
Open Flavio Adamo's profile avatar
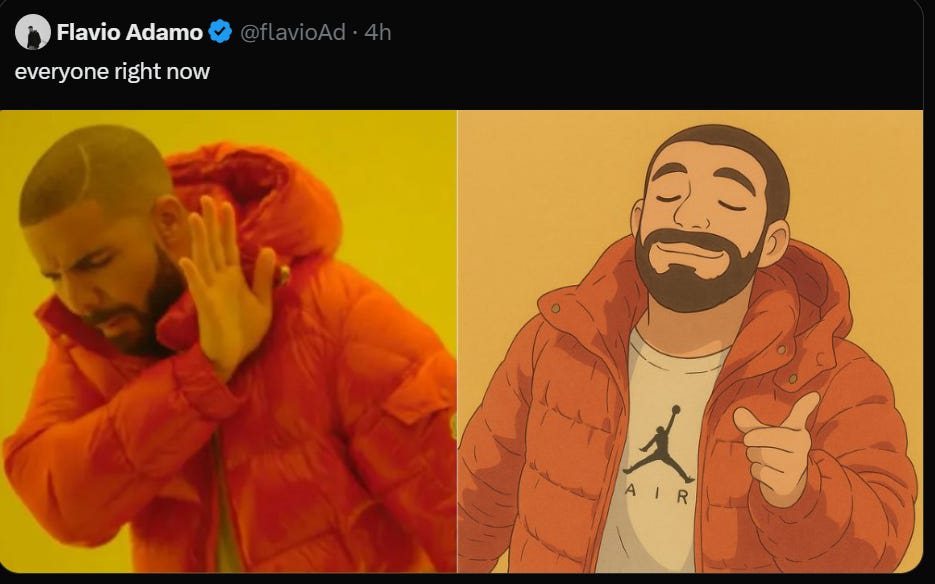[33, 32]
